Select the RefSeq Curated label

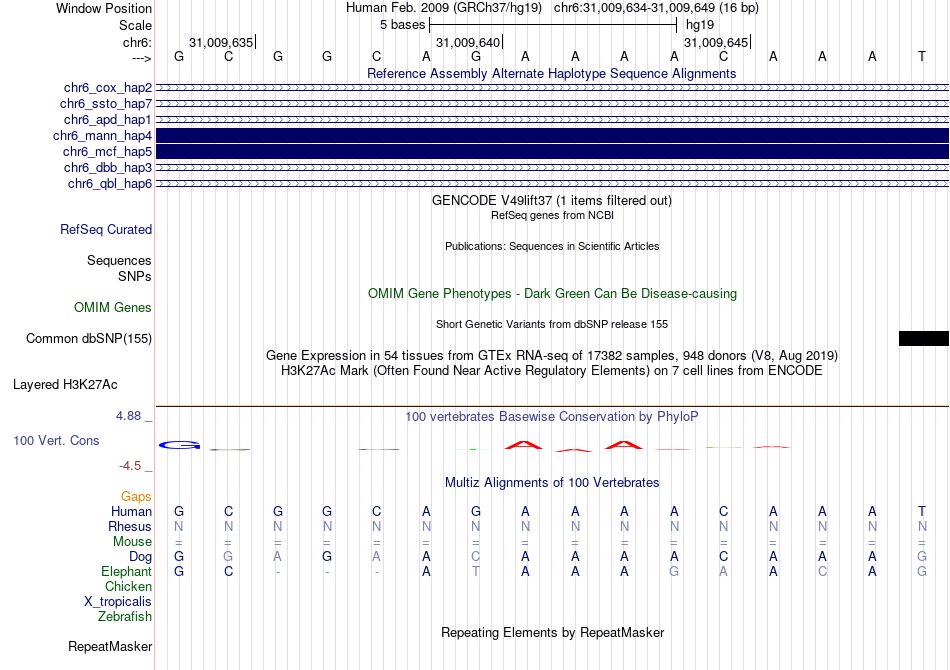[106, 230]
